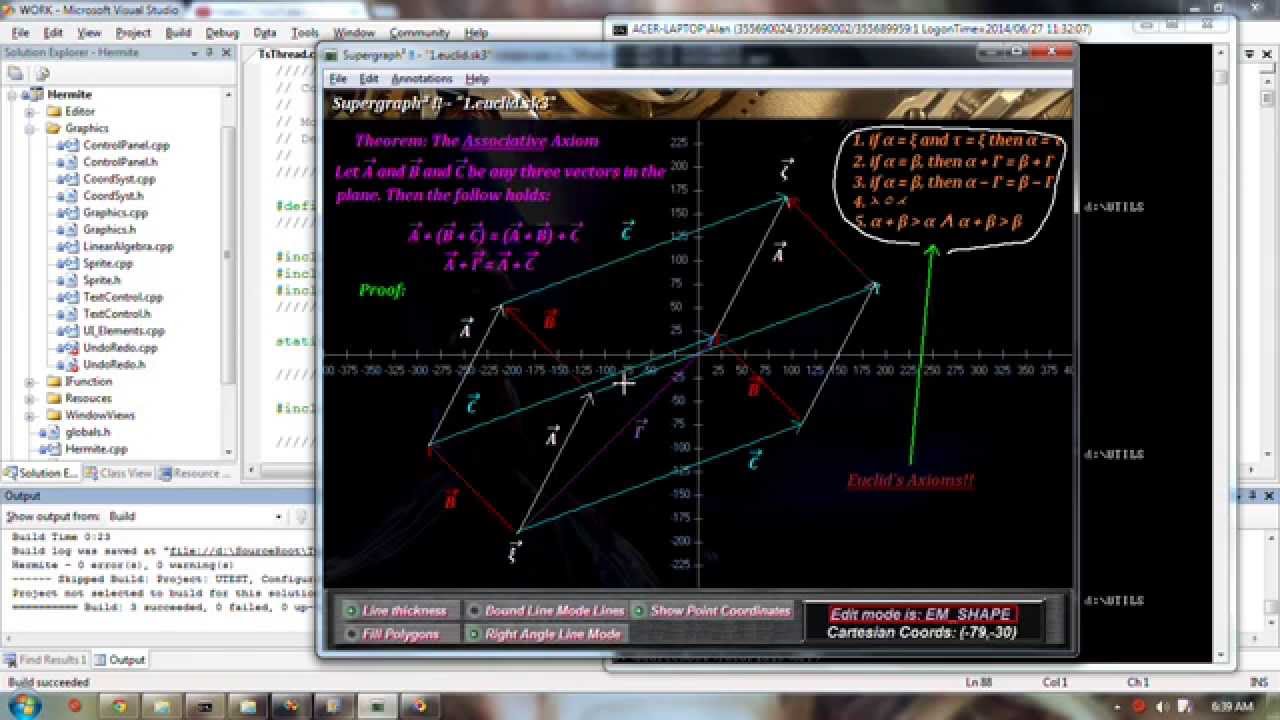Viewport: 1280px width, 720px height.
Task: Click the Graphics folder icon
Action: point(54,128)
